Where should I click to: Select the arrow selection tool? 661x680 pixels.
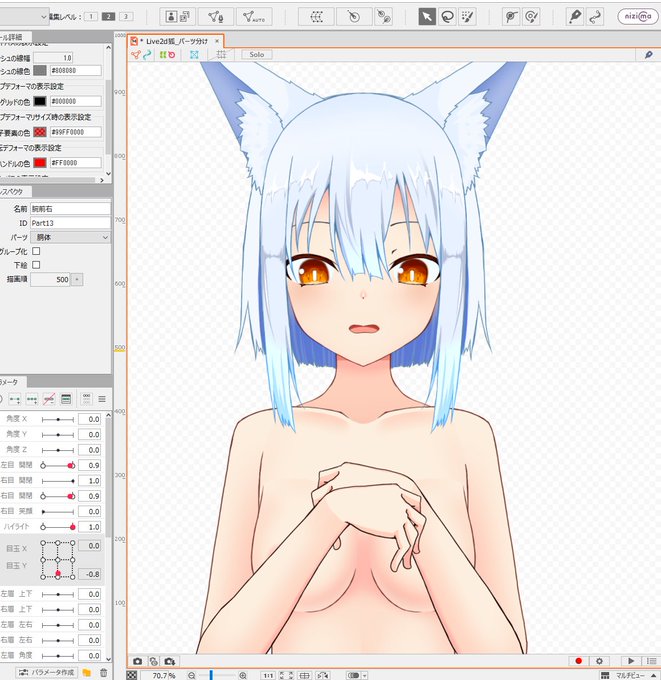(427, 17)
